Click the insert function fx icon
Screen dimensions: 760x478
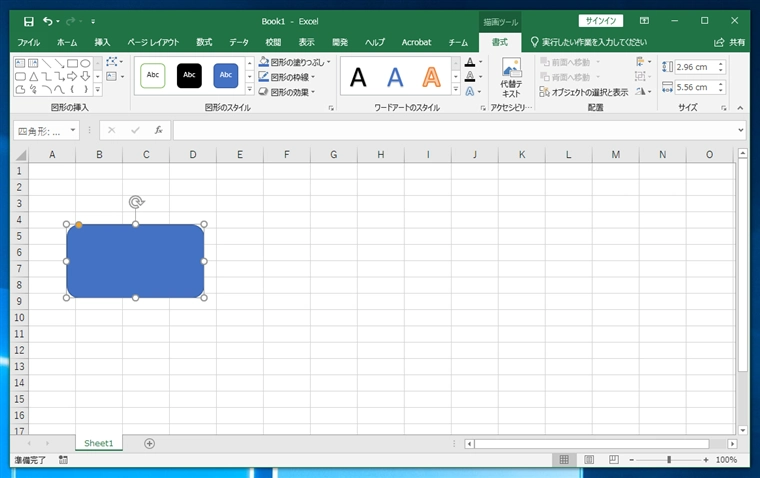158,130
